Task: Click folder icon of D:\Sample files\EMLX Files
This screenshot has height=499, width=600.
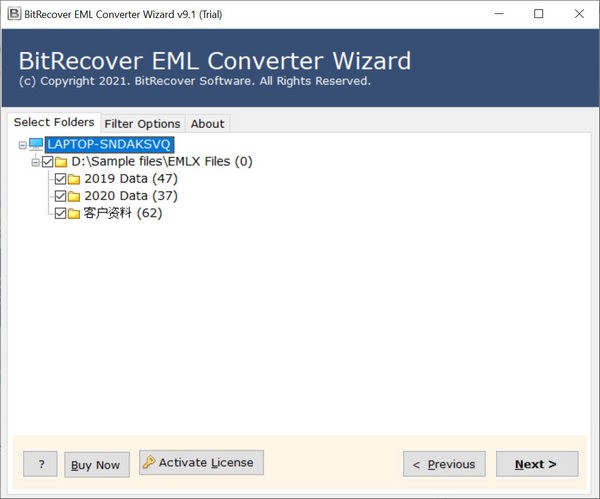Action: click(61, 162)
